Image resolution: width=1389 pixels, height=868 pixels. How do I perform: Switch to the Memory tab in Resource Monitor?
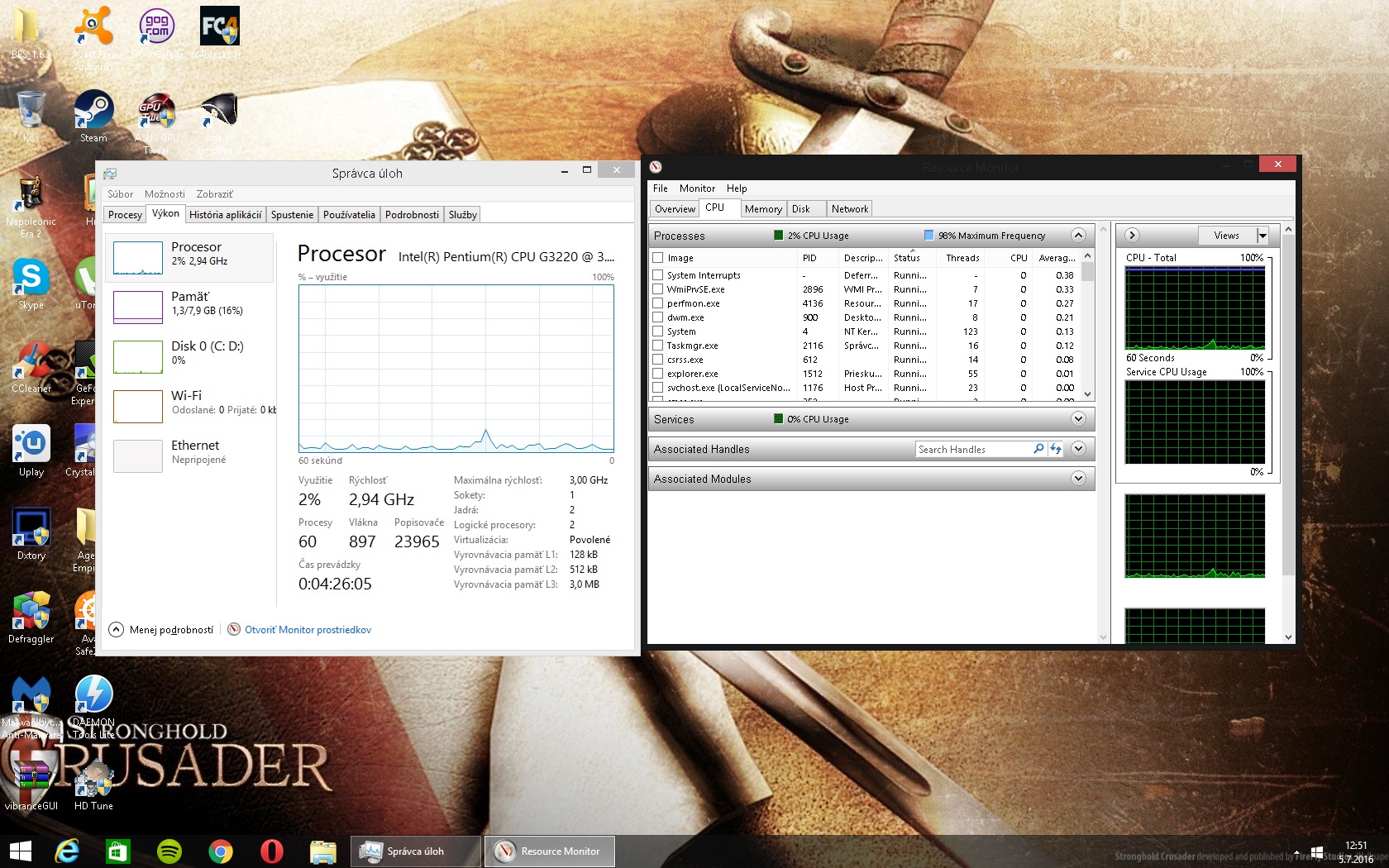click(762, 209)
